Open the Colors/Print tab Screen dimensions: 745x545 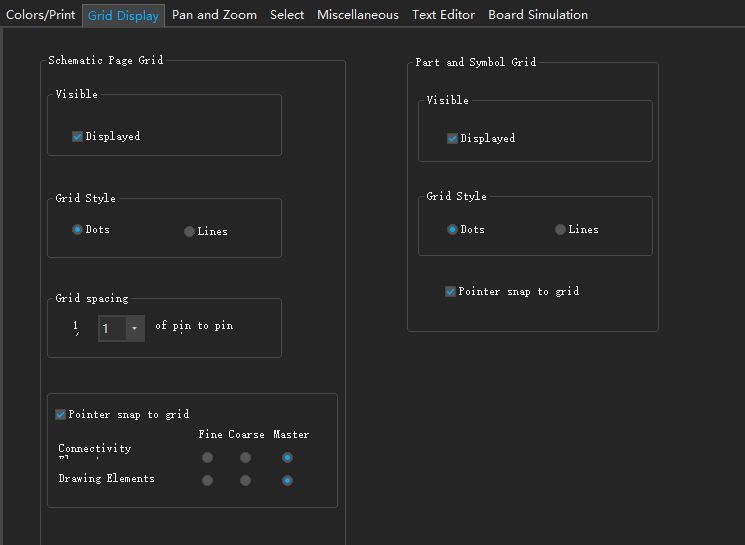coord(41,15)
